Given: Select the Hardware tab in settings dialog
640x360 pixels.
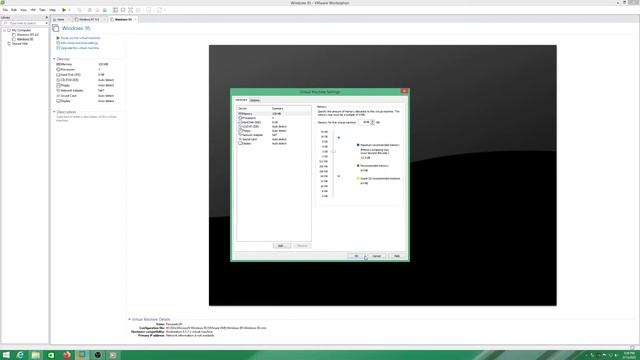Looking at the screenshot, I should click(x=241, y=100).
